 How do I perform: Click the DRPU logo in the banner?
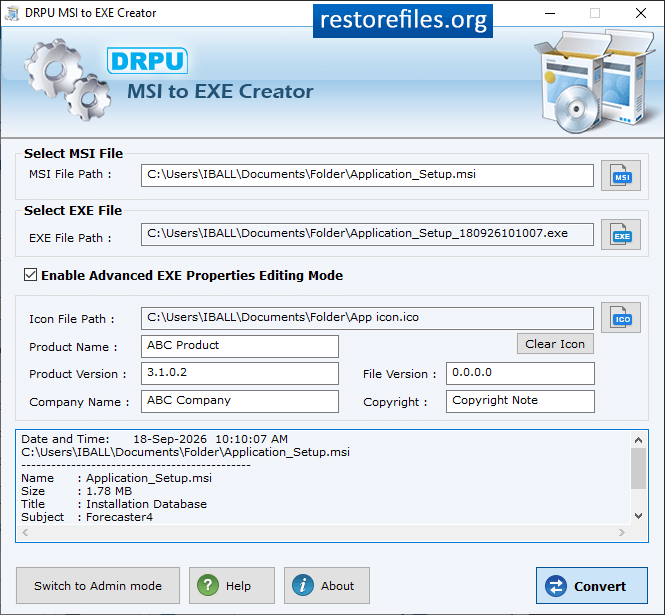(x=147, y=61)
